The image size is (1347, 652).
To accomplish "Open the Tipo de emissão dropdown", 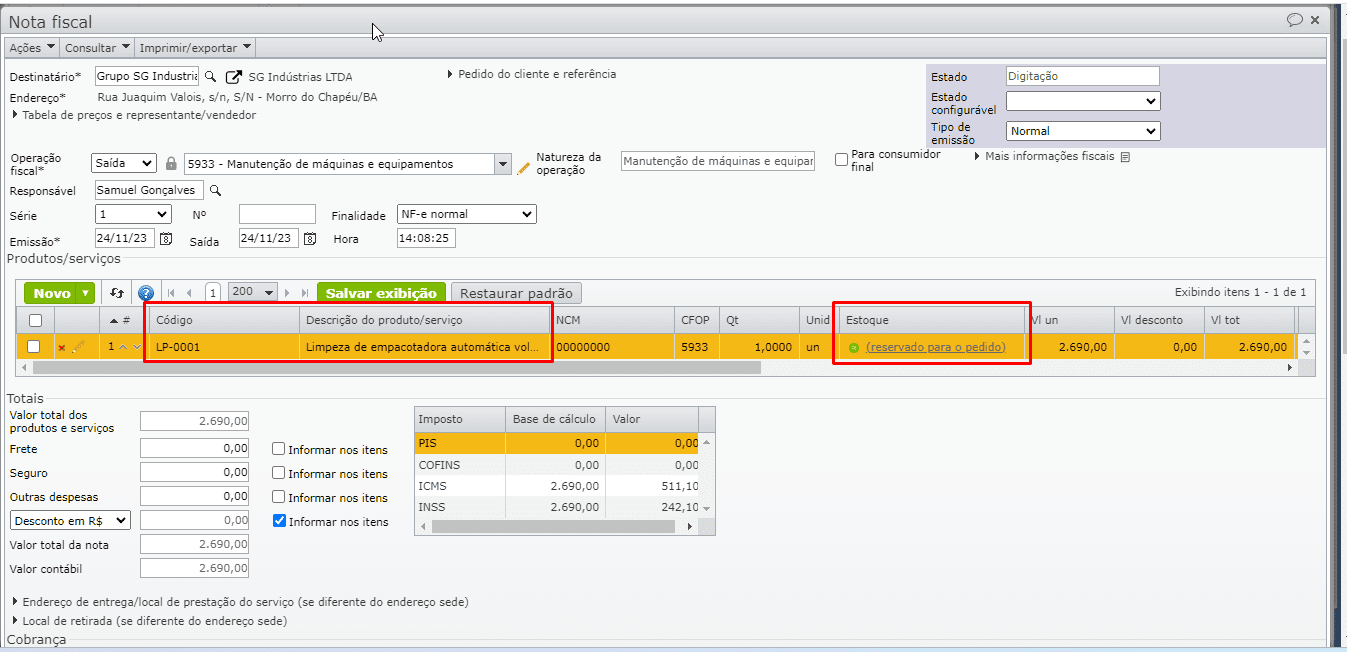I will (1082, 131).
